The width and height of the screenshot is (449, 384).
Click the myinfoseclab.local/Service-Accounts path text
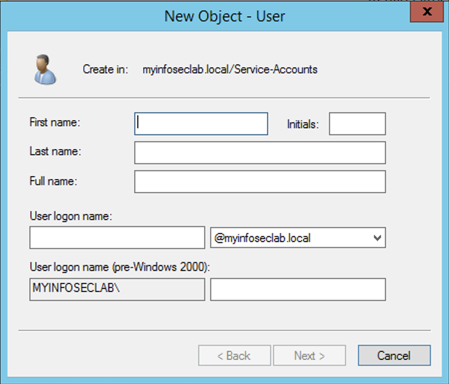(x=230, y=69)
